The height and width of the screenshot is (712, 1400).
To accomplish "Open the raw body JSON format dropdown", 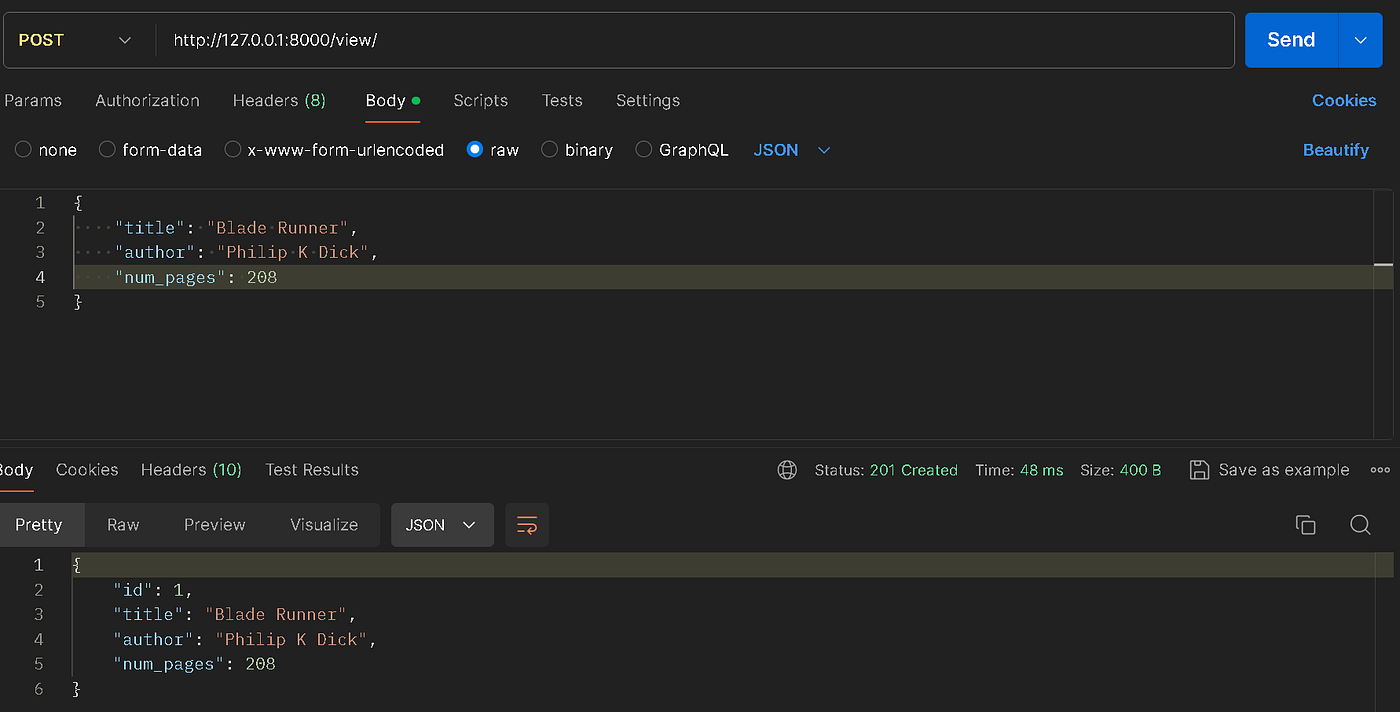I will pyautogui.click(x=792, y=150).
